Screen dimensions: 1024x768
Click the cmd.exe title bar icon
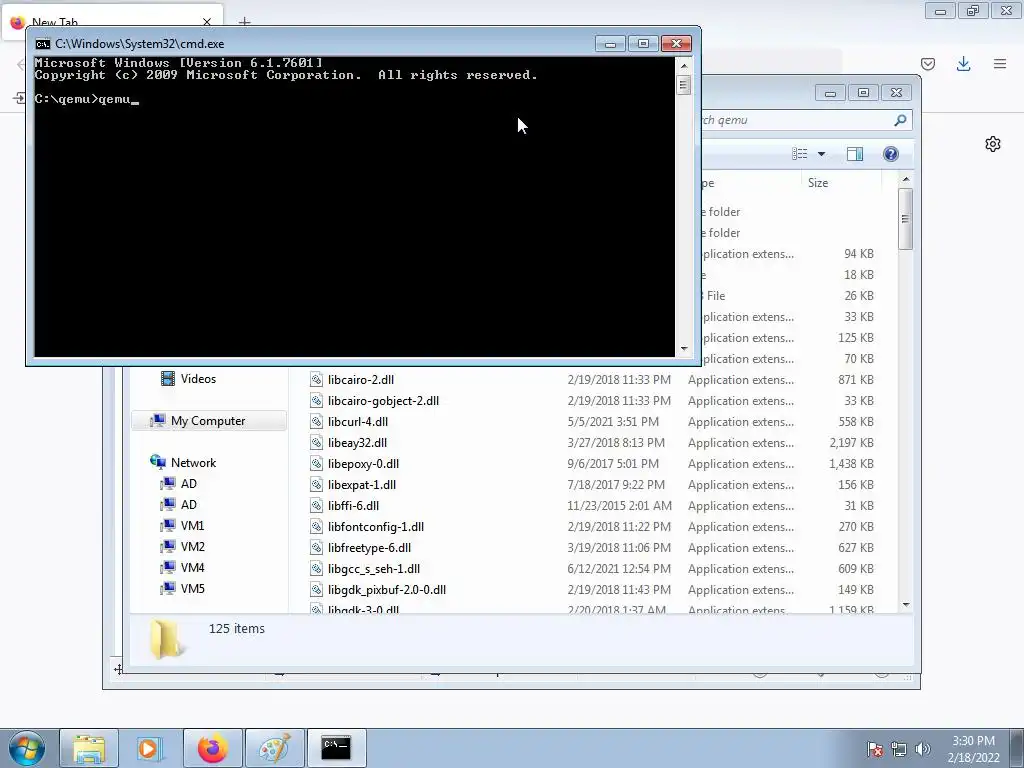click(x=42, y=44)
